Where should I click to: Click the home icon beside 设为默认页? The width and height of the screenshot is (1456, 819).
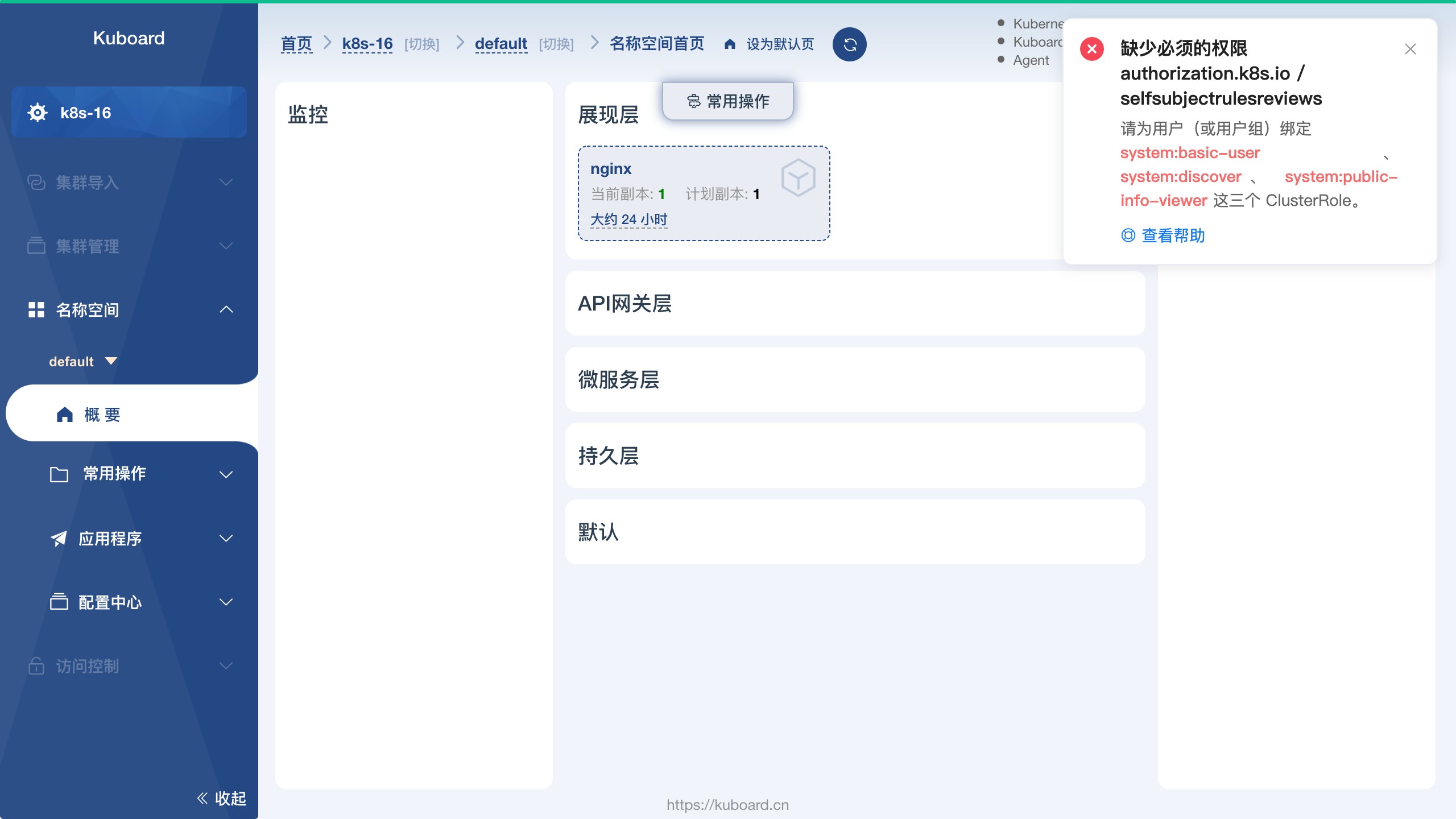[x=730, y=44]
